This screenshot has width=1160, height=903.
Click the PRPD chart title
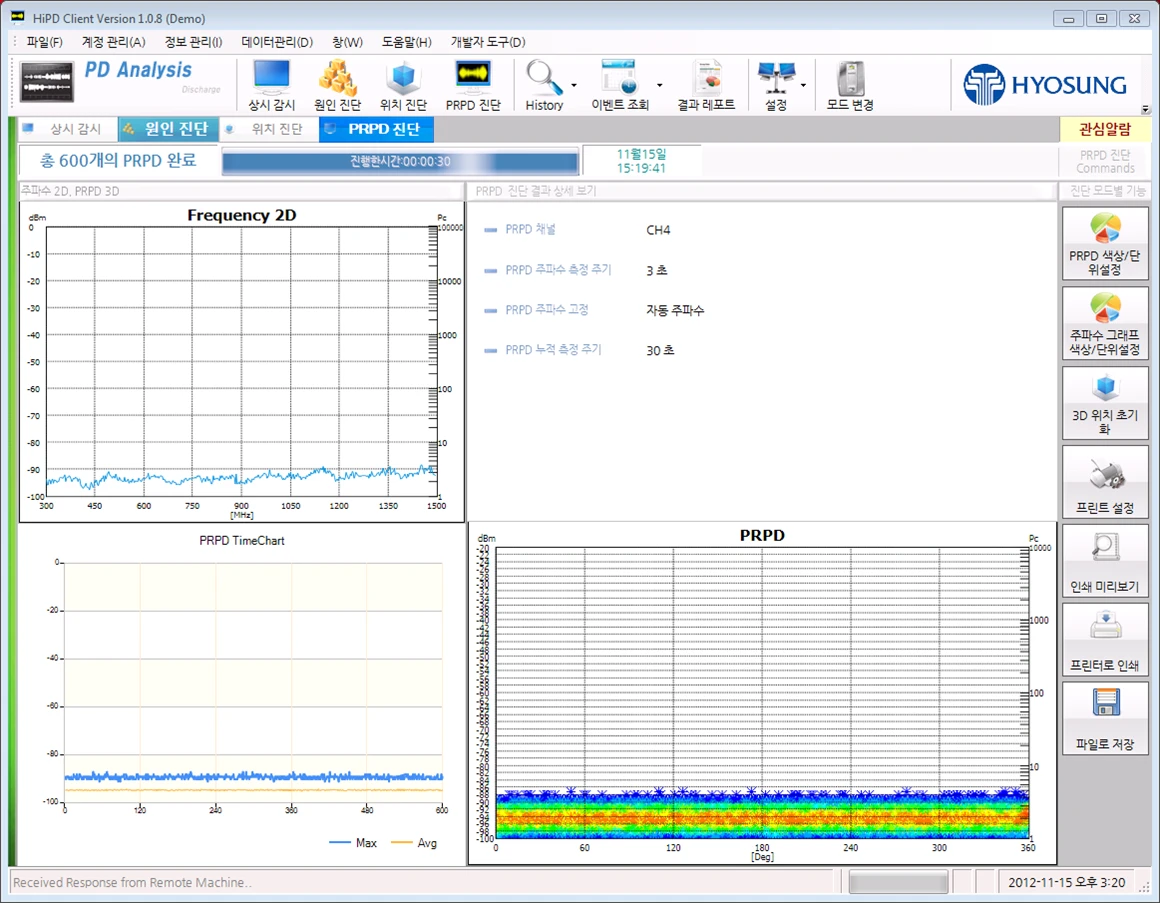762,535
